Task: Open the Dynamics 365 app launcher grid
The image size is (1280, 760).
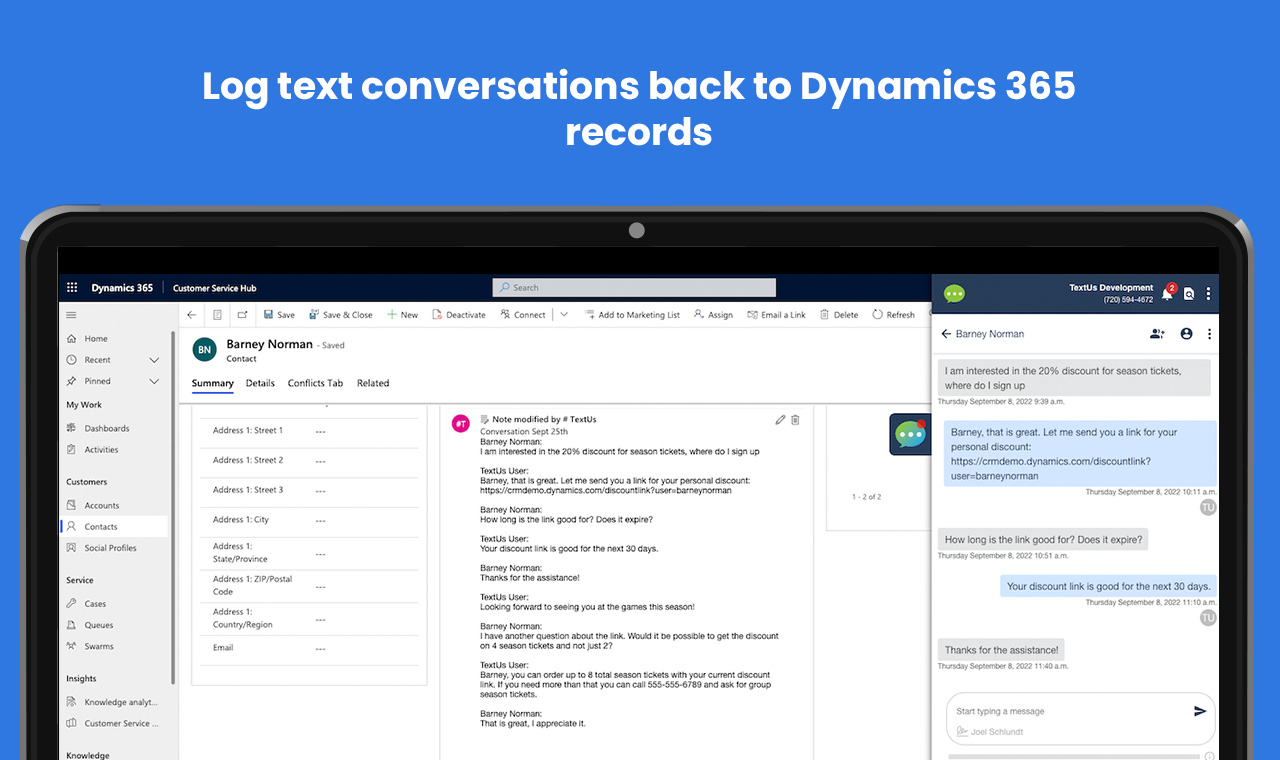Action: [x=72, y=288]
